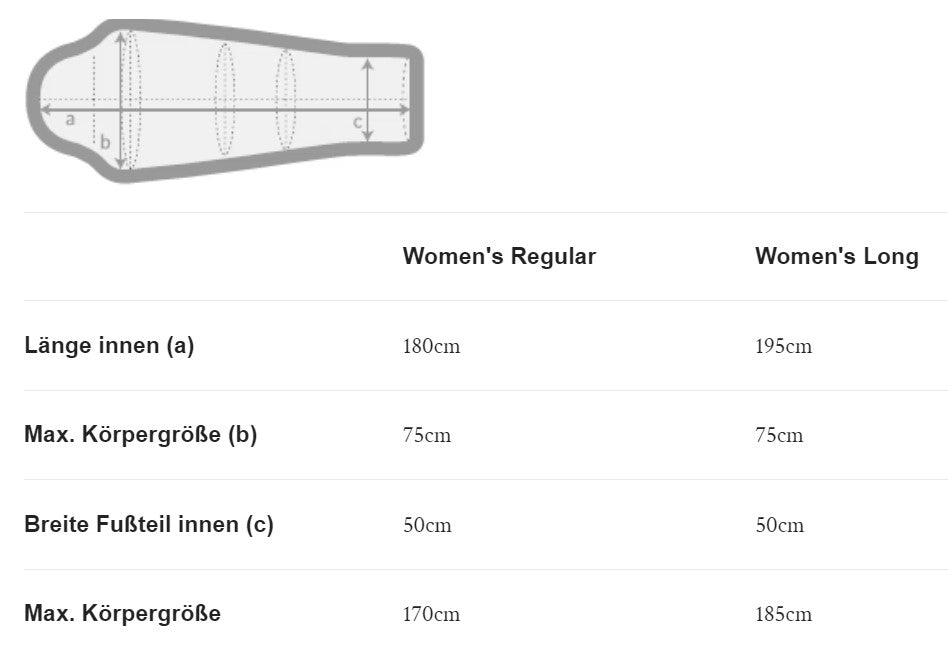This screenshot has height=665, width=948.
Task: Click the letter 'c' label in the diagram
Action: point(357,122)
